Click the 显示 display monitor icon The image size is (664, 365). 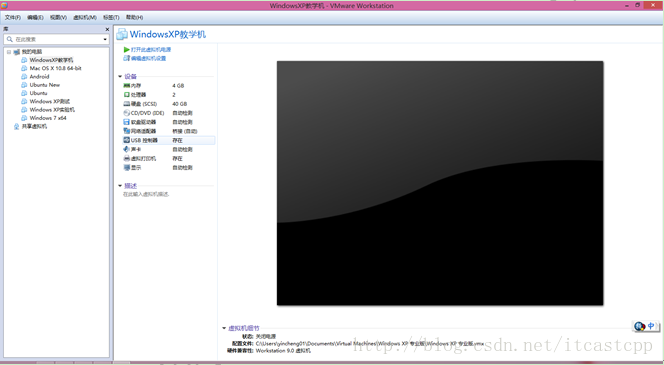click(126, 168)
